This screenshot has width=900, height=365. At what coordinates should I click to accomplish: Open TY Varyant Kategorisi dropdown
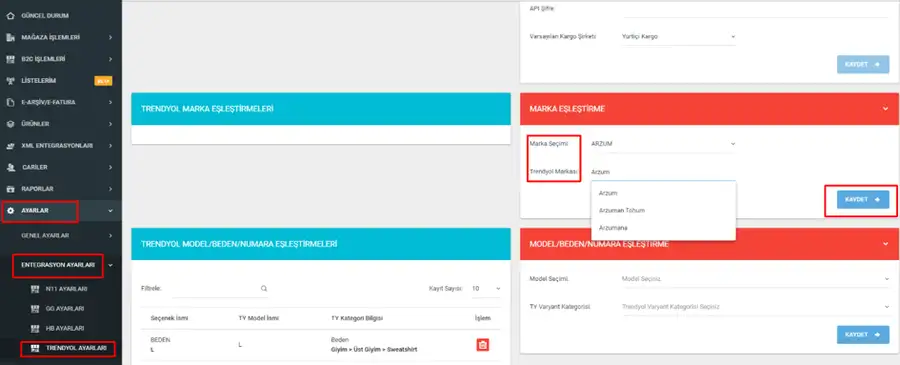tap(755, 307)
